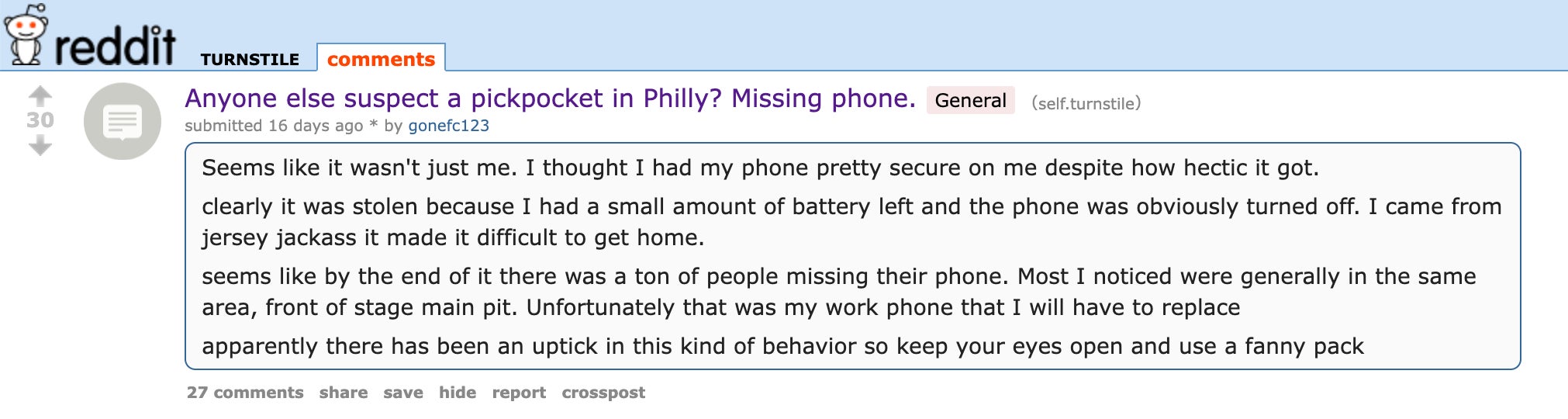The height and width of the screenshot is (419, 1568).
Task: Report the post
Action: tap(519, 393)
